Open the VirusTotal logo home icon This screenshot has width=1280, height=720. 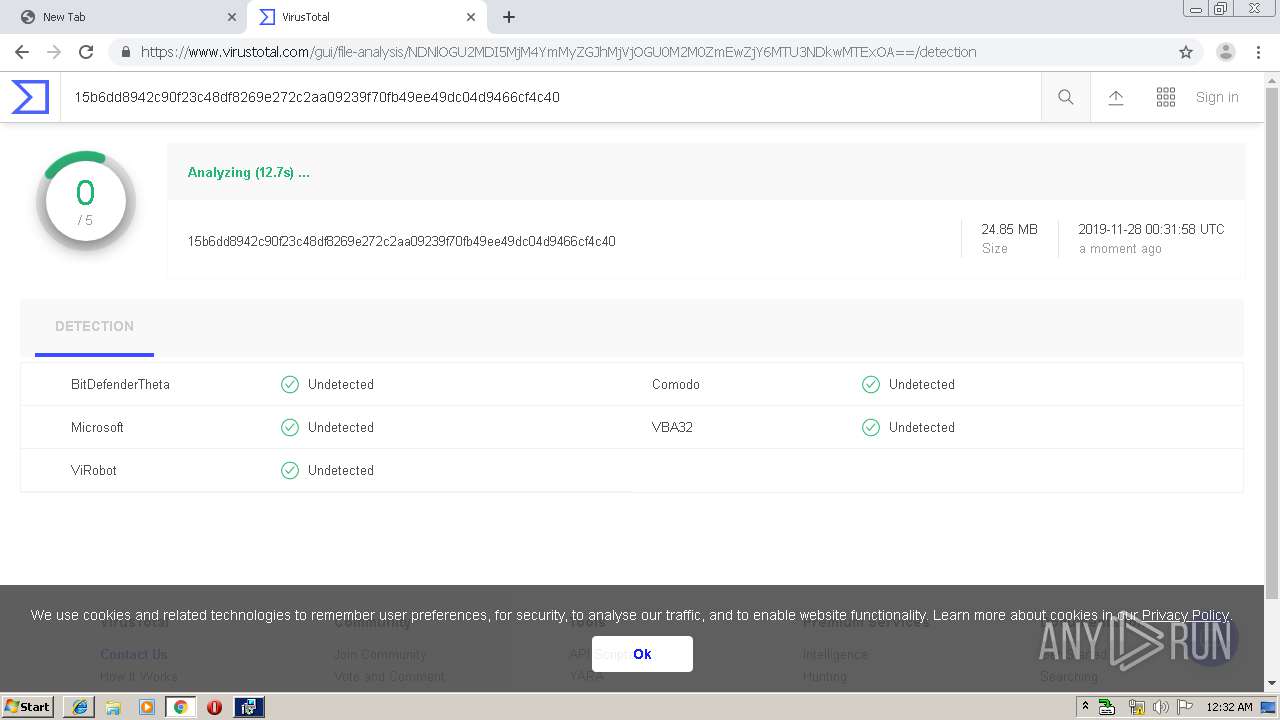point(30,97)
